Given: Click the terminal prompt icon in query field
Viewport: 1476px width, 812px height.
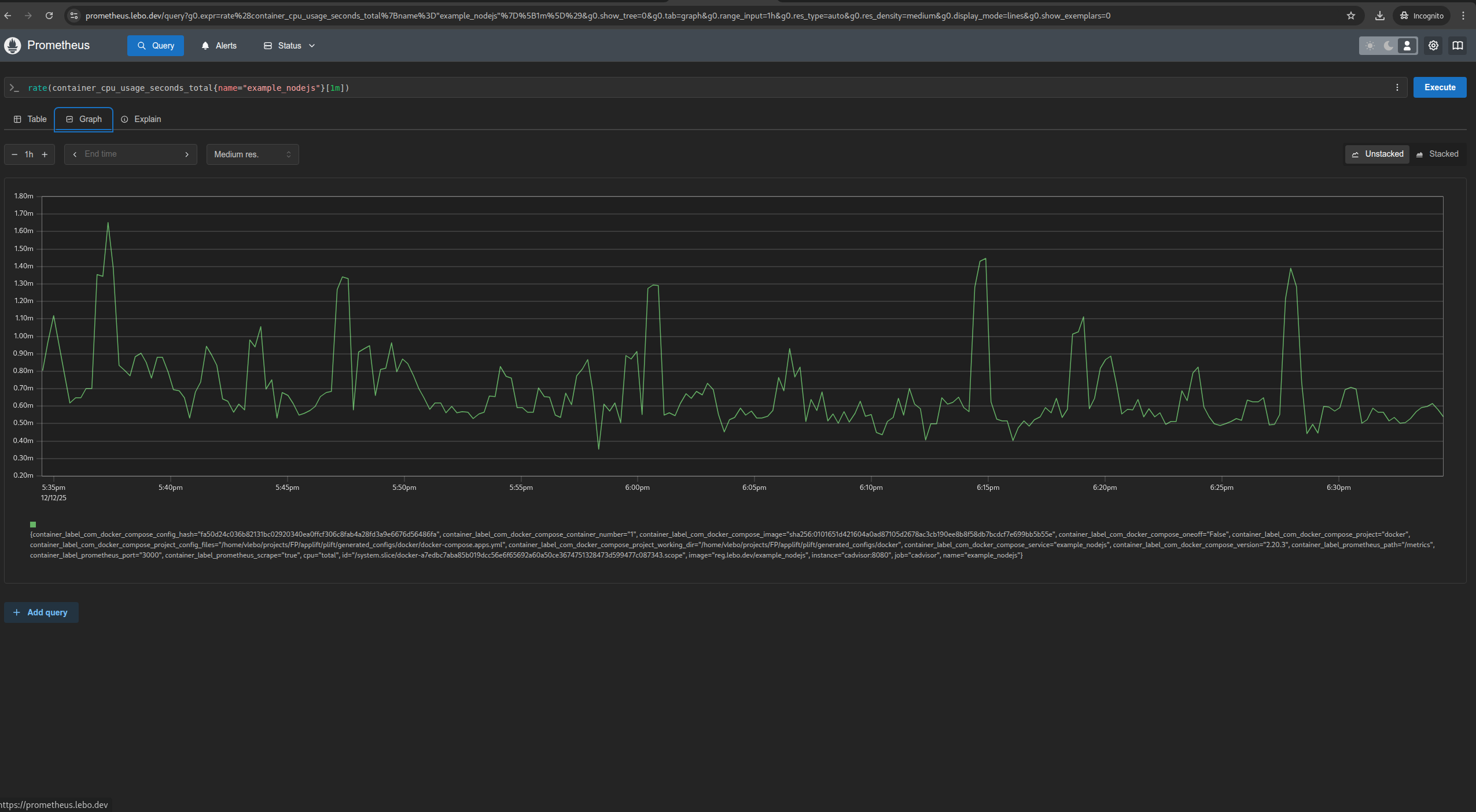Looking at the screenshot, I should point(14,87).
